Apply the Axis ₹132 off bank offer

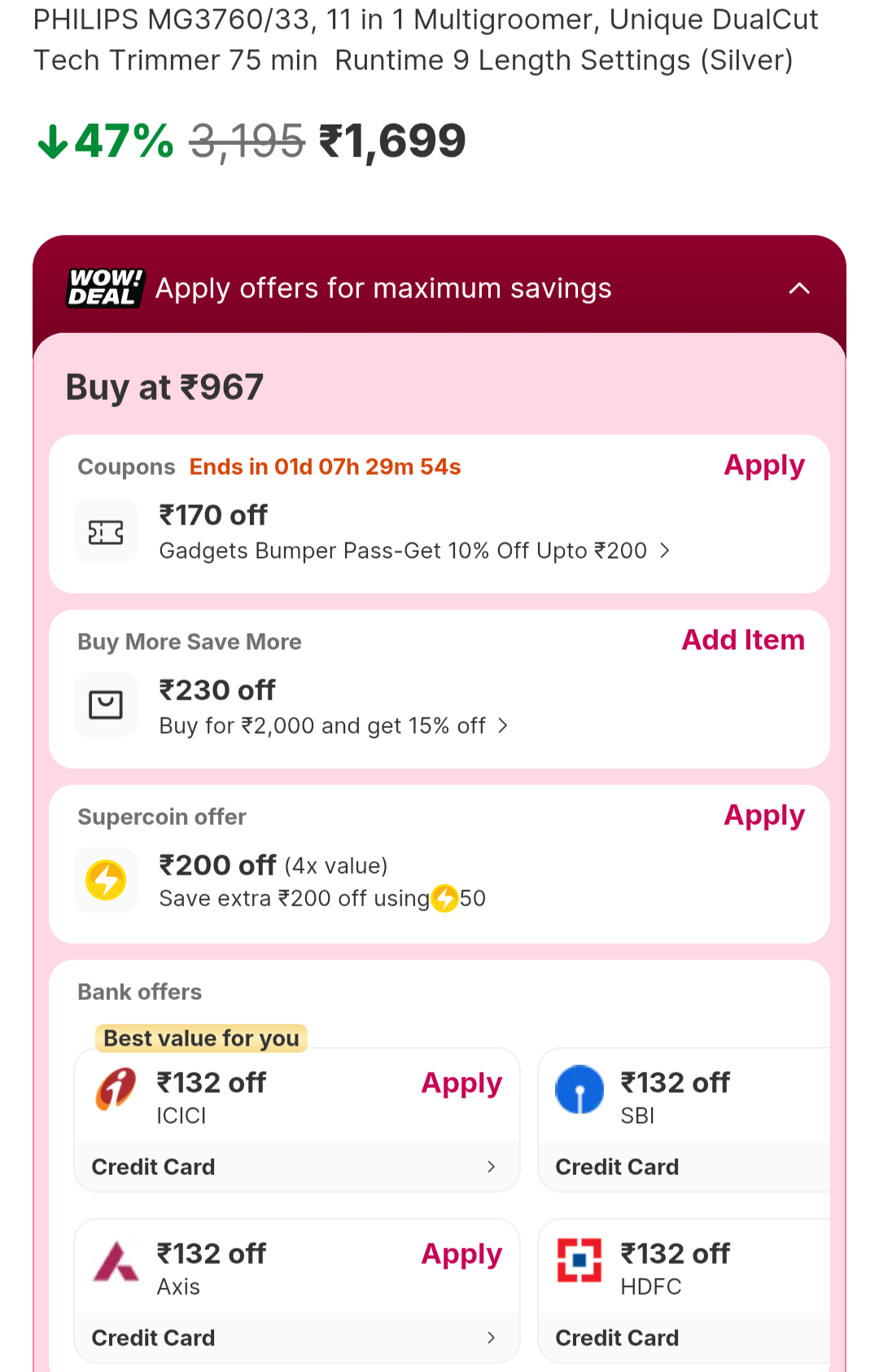click(x=461, y=1255)
